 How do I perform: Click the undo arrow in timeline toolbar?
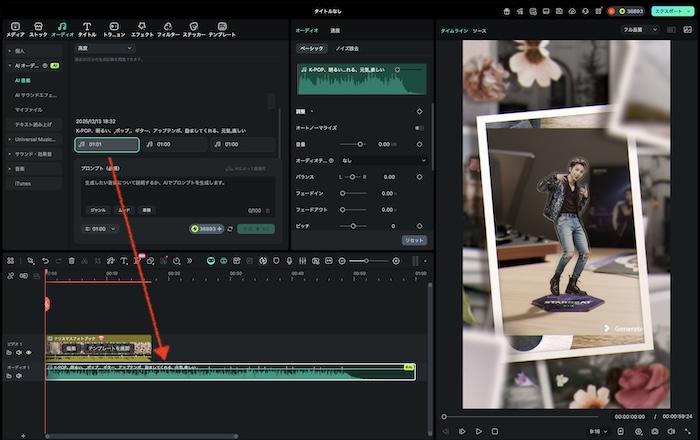45,261
